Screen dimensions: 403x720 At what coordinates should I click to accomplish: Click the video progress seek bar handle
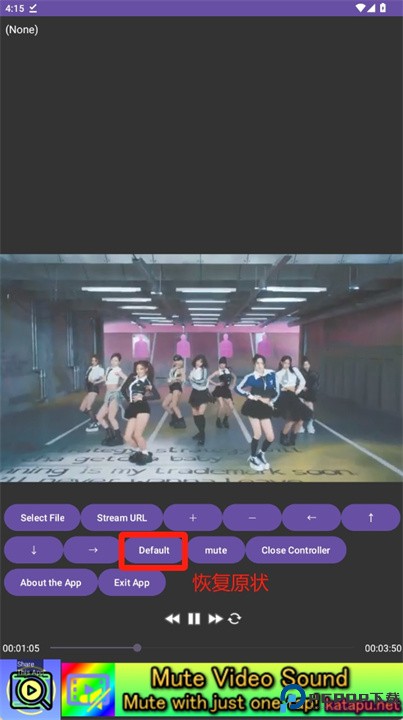click(137, 648)
